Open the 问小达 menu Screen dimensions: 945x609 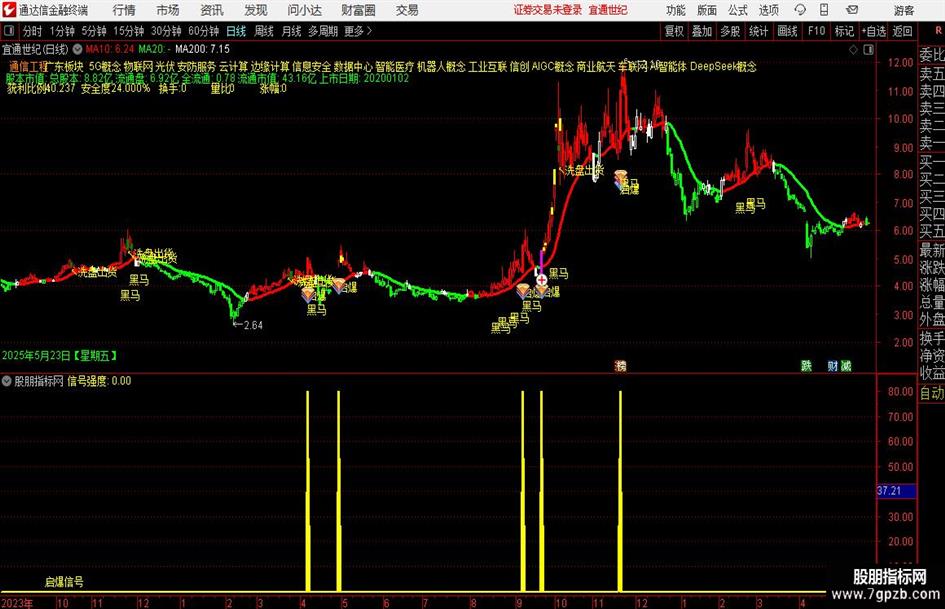pos(304,10)
